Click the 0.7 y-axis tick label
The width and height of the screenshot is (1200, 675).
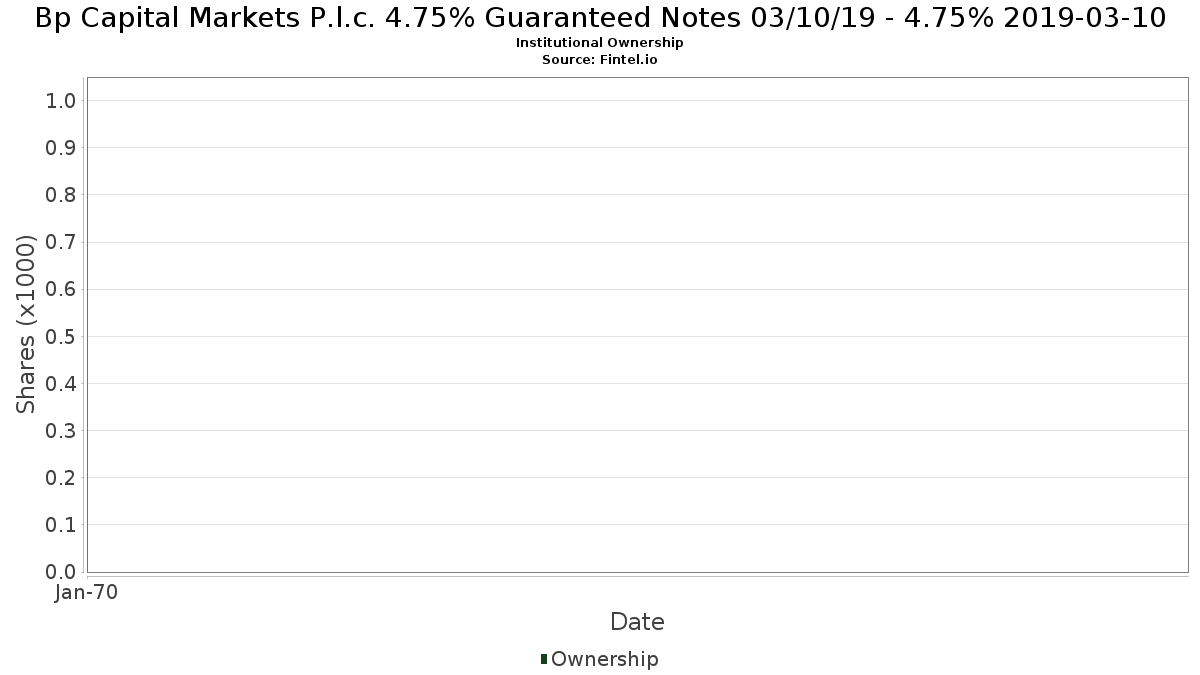62,242
